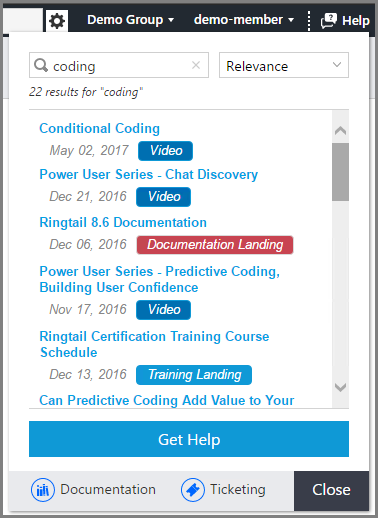Click the vertical dots separator icon
The height and width of the screenshot is (518, 378).
click(x=309, y=21)
